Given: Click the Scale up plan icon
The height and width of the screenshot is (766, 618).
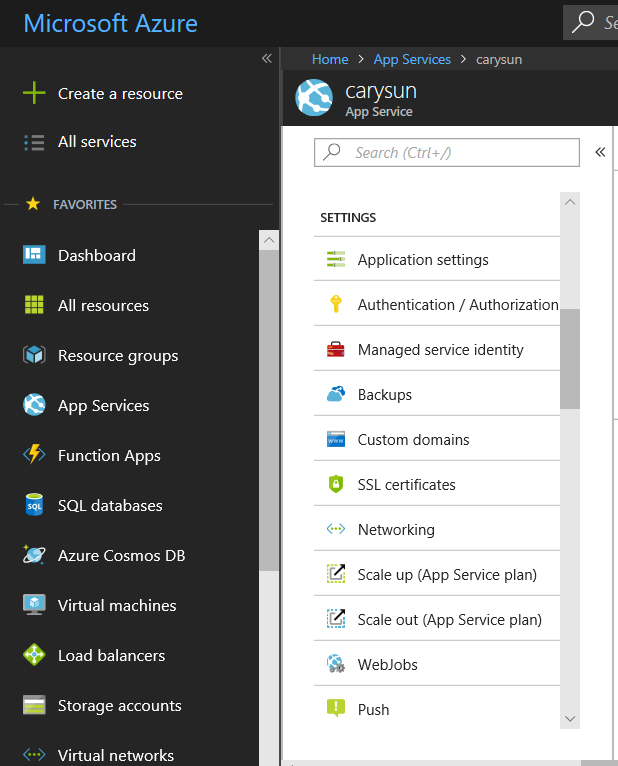Looking at the screenshot, I should (x=336, y=574).
